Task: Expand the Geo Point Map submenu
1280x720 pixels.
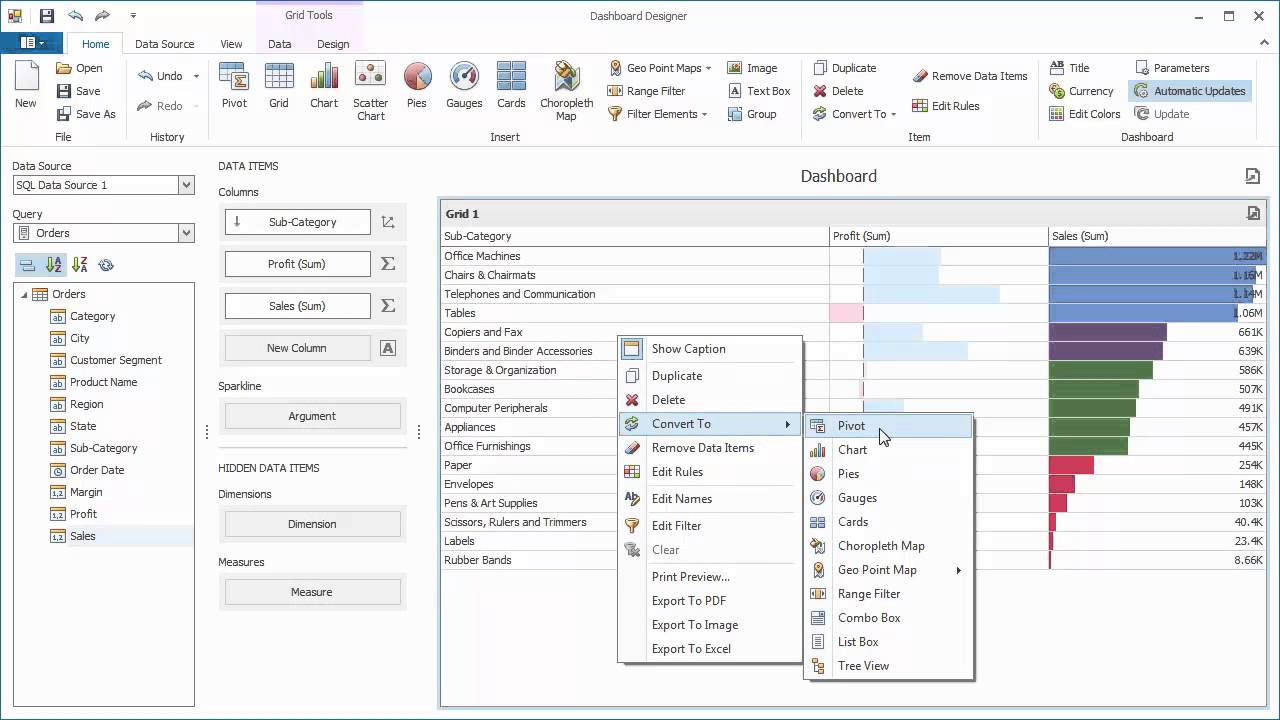Action: [958, 570]
